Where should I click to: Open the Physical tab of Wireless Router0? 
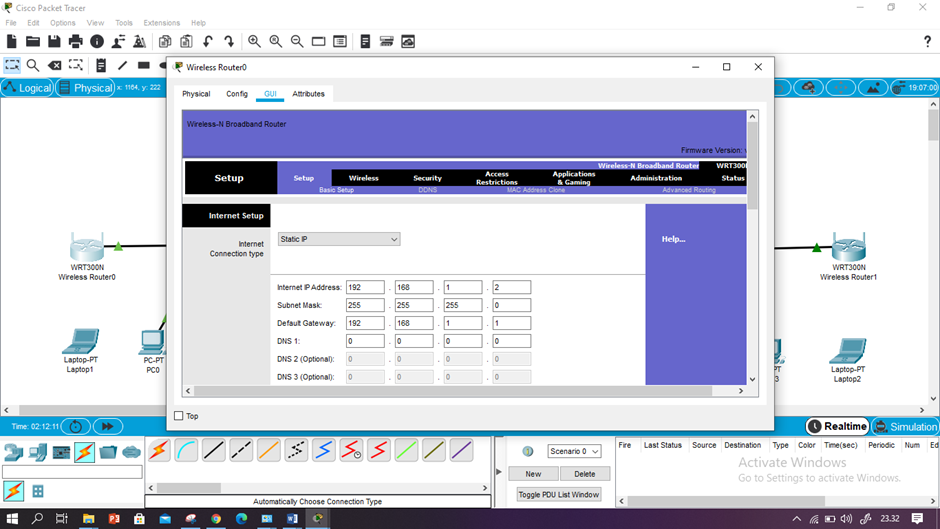[196, 94]
